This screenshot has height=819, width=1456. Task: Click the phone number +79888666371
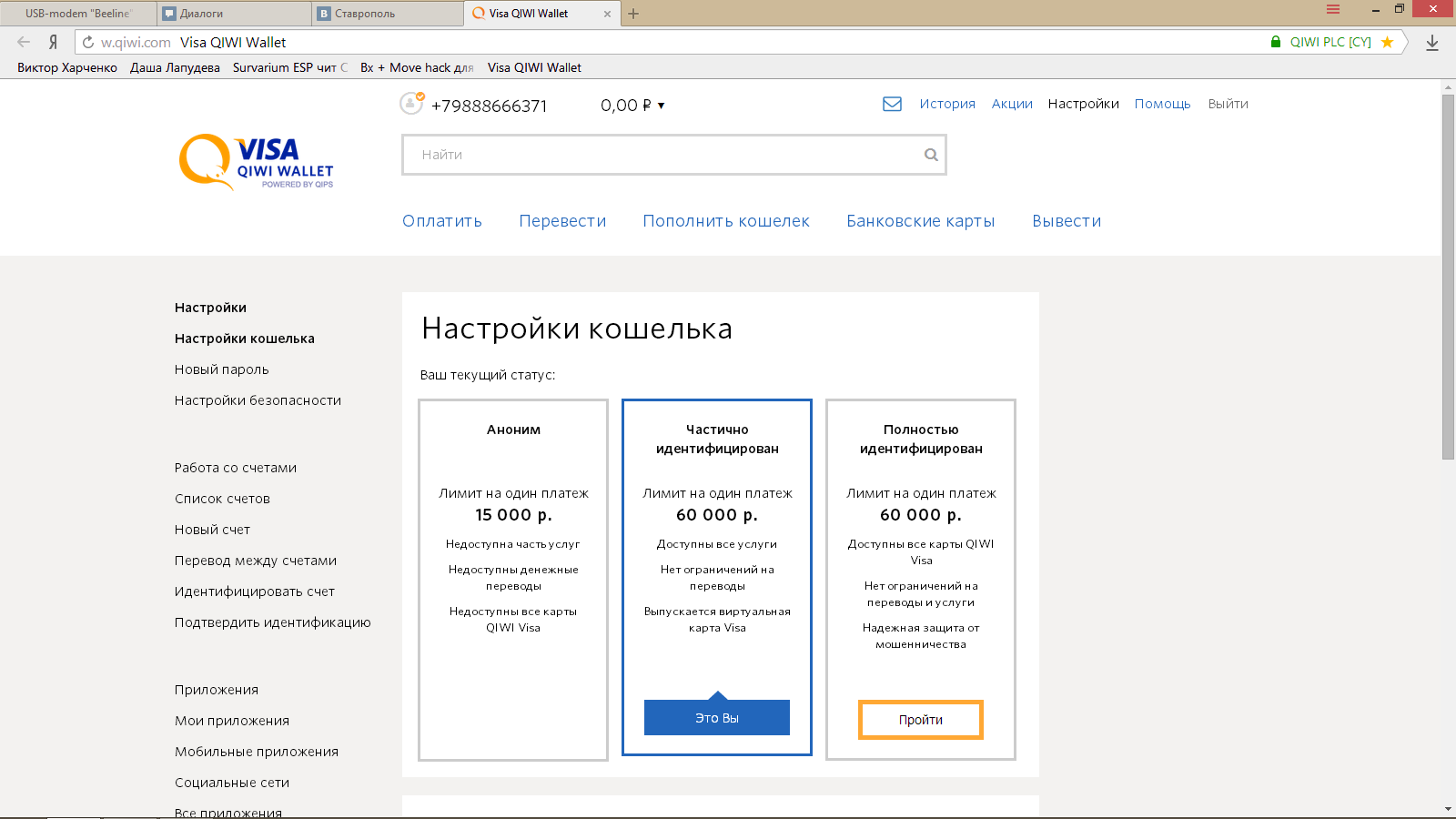[490, 106]
